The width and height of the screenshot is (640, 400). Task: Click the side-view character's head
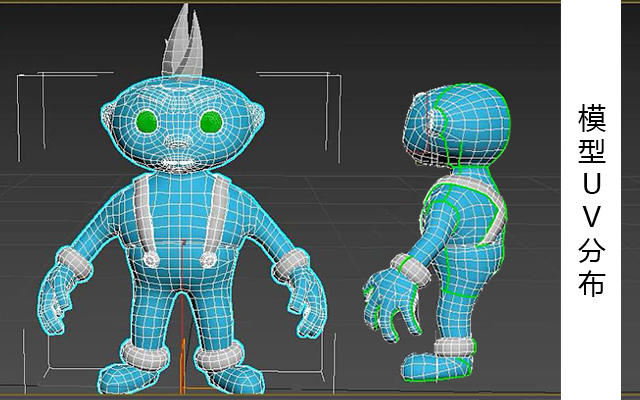click(x=456, y=125)
